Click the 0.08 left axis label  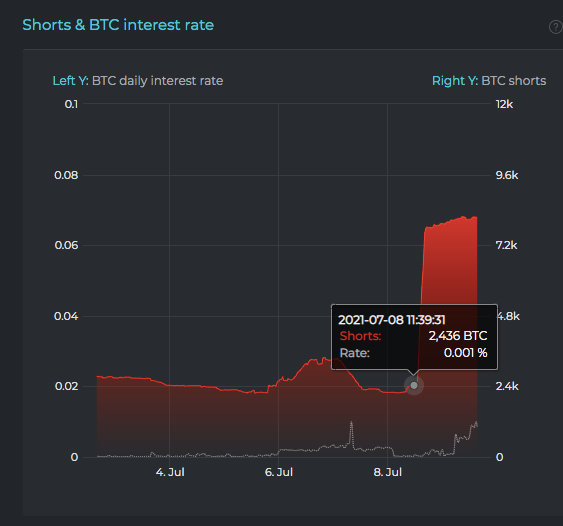click(x=66, y=175)
